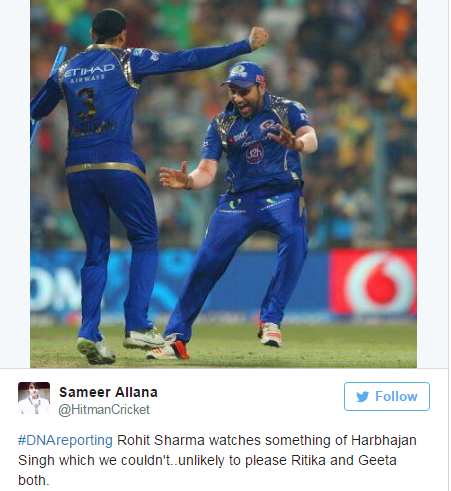The height and width of the screenshot is (491, 451).
Task: Click the round chest sponsor logo on jersey
Action: (255, 153)
